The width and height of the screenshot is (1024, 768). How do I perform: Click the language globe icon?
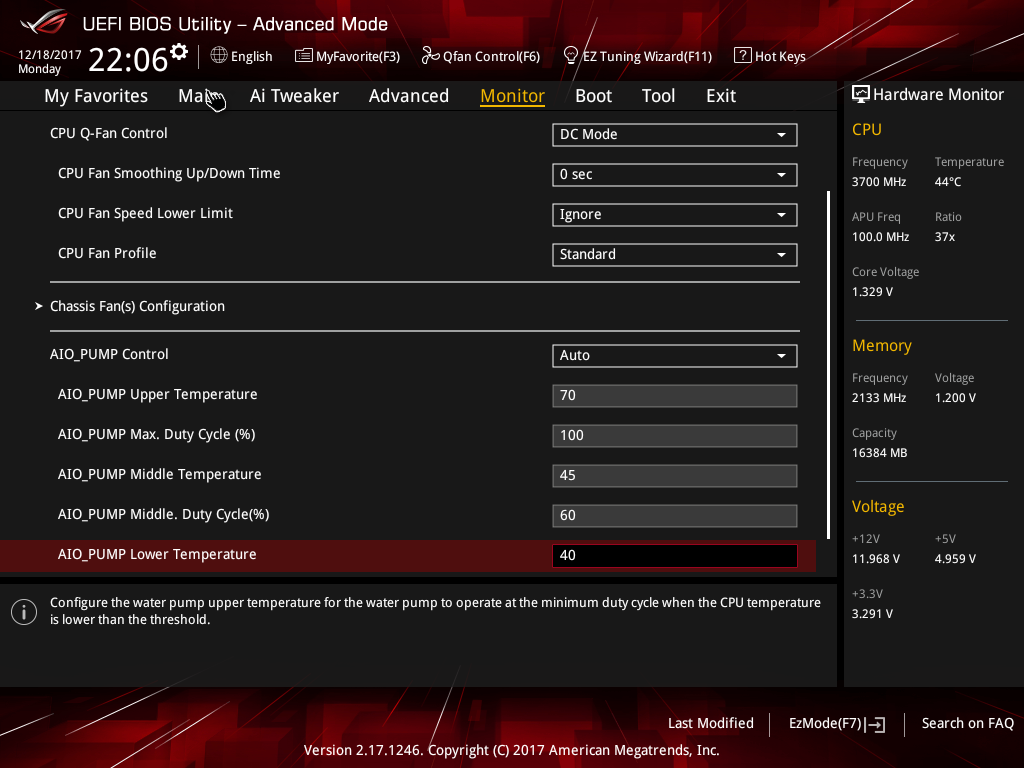(219, 56)
